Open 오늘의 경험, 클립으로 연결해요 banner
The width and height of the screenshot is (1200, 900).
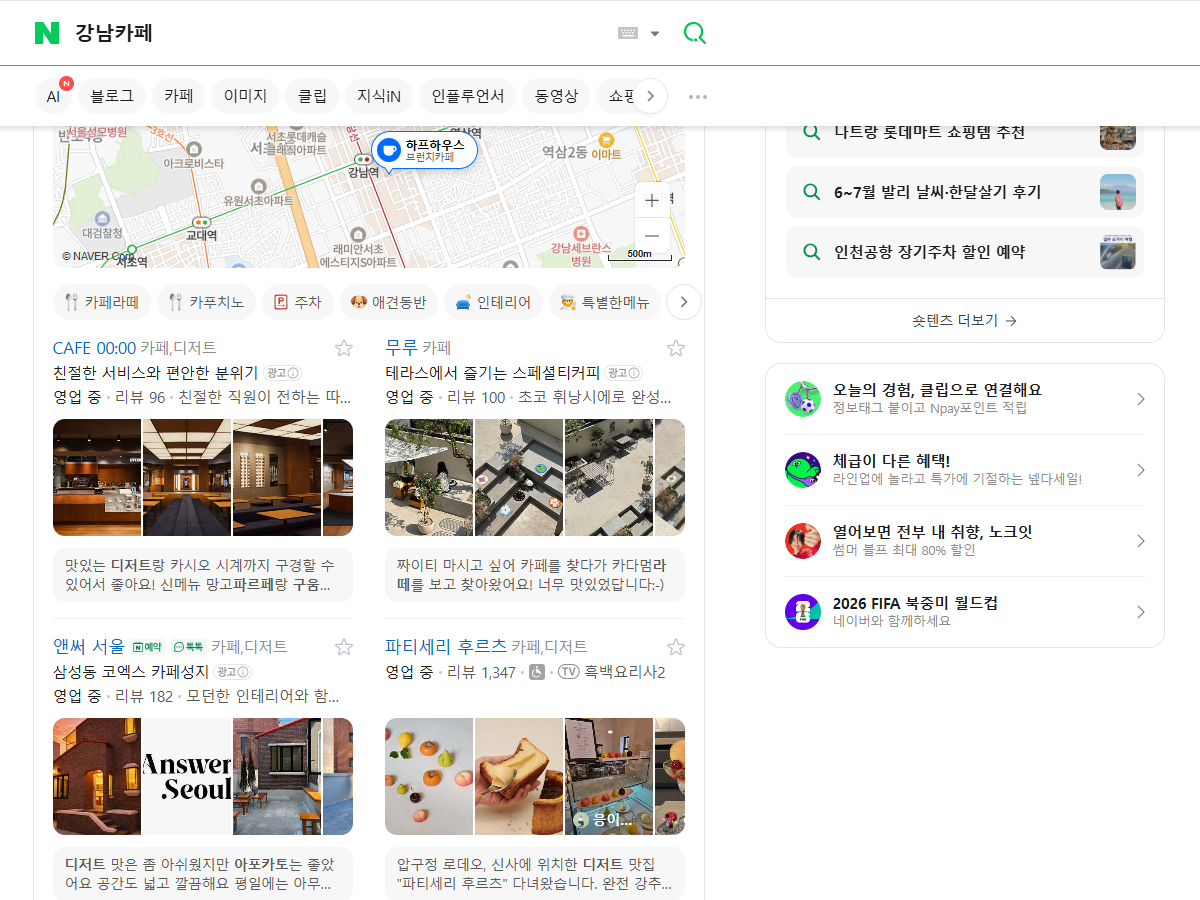965,399
